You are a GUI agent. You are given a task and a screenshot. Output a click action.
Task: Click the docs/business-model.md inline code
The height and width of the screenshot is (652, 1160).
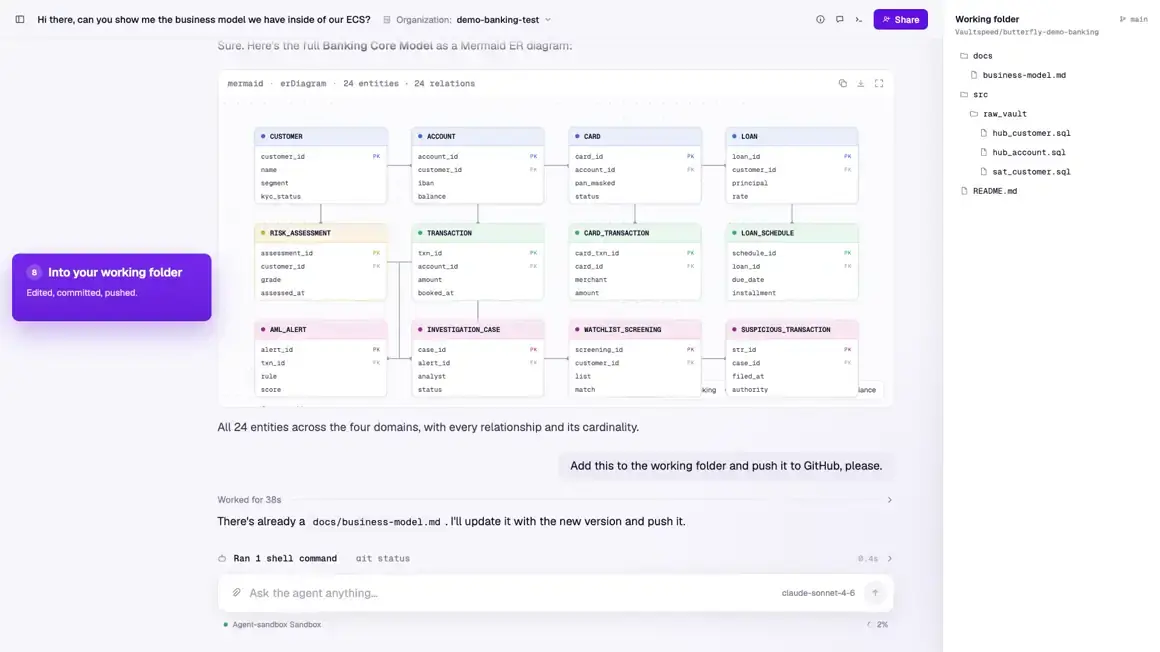click(x=376, y=522)
